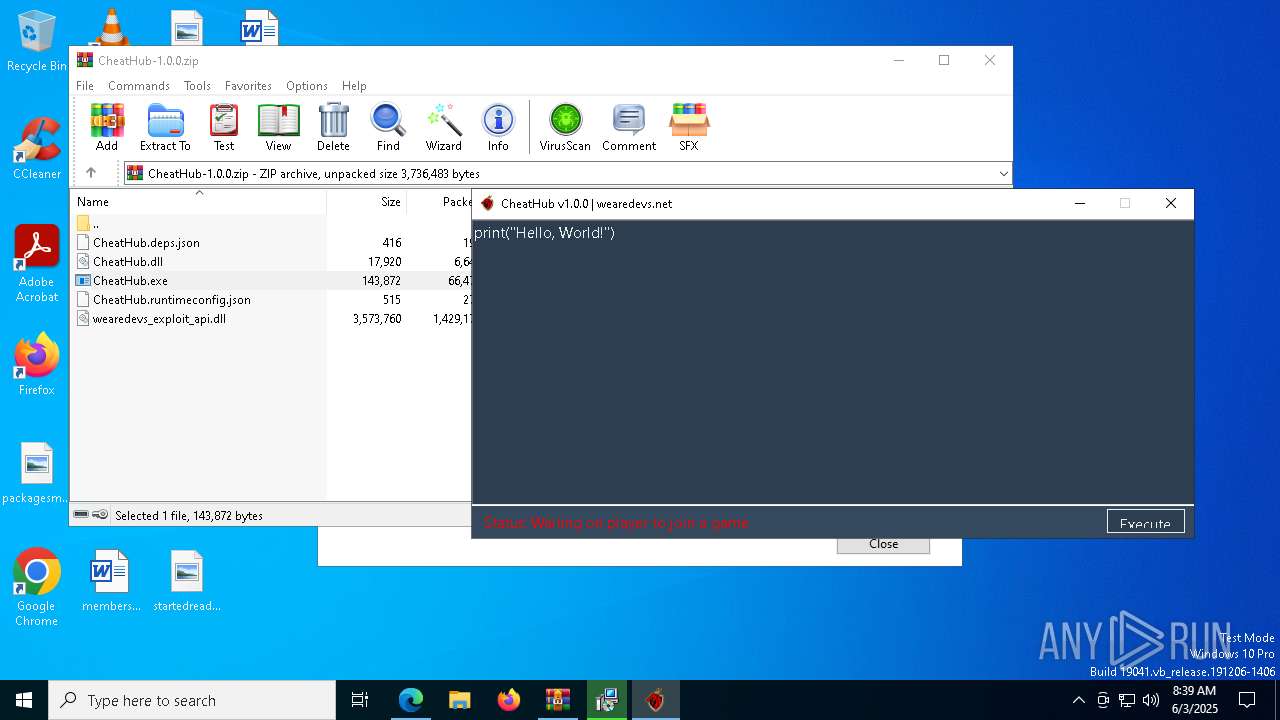The width and height of the screenshot is (1280, 720).
Task: Open File Explorer from taskbar
Action: point(460,700)
